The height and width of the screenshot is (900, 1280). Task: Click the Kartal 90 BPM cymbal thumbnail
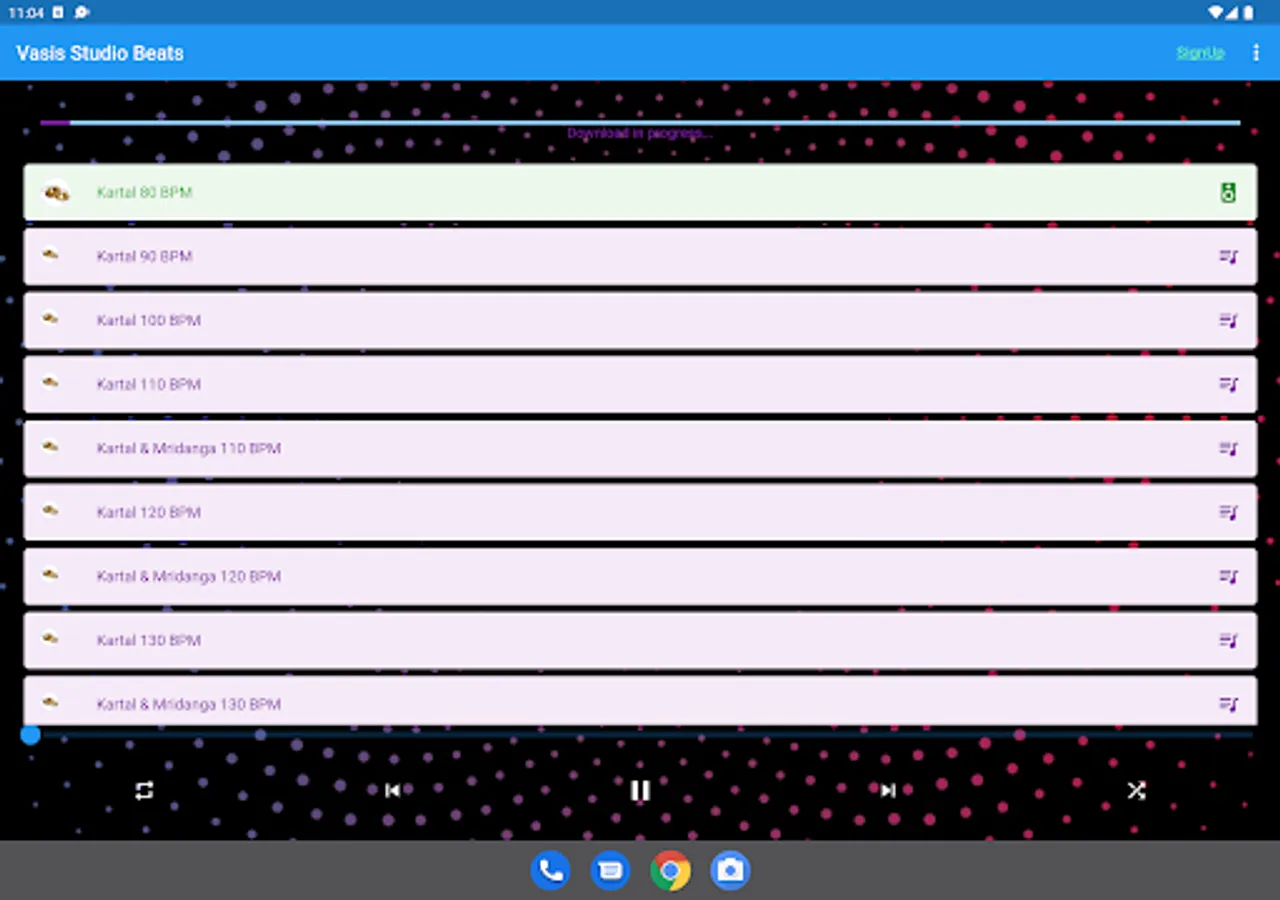tap(50, 256)
